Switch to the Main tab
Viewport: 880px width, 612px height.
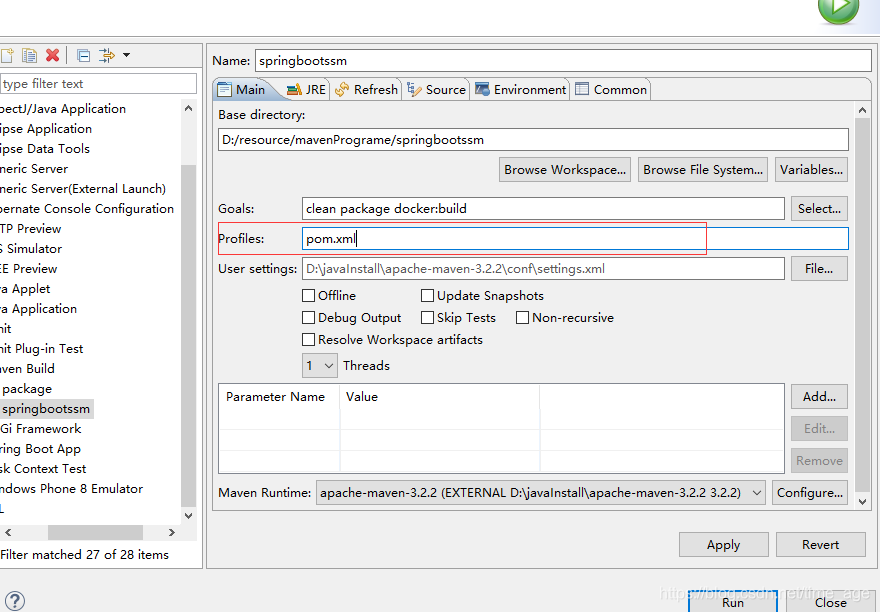click(x=242, y=90)
